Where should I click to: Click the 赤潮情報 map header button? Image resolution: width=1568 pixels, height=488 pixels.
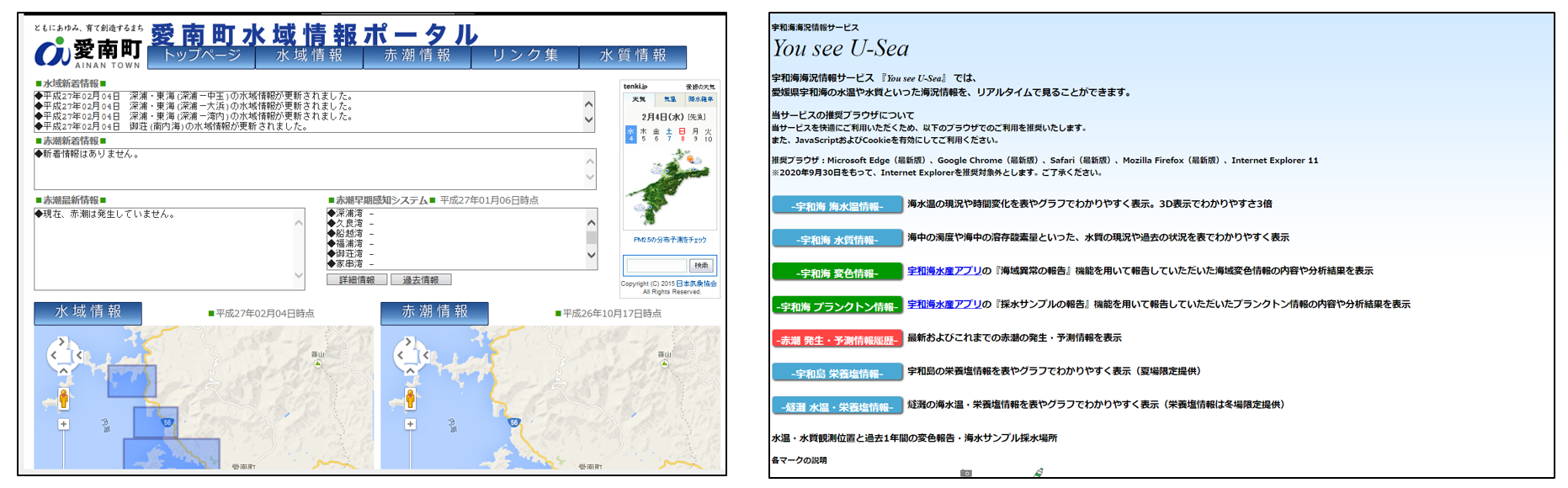click(x=434, y=312)
